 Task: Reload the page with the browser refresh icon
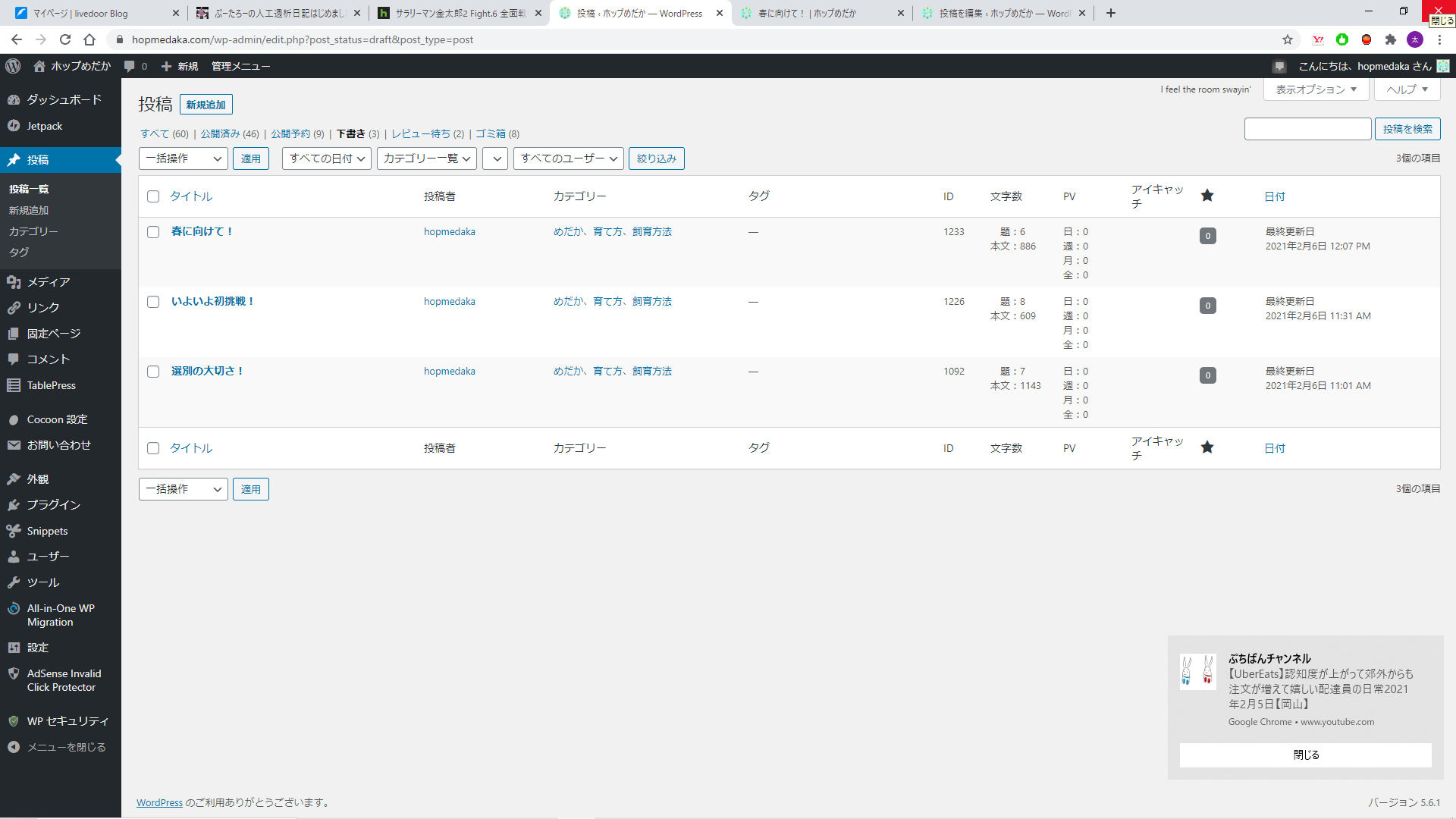pyautogui.click(x=65, y=39)
